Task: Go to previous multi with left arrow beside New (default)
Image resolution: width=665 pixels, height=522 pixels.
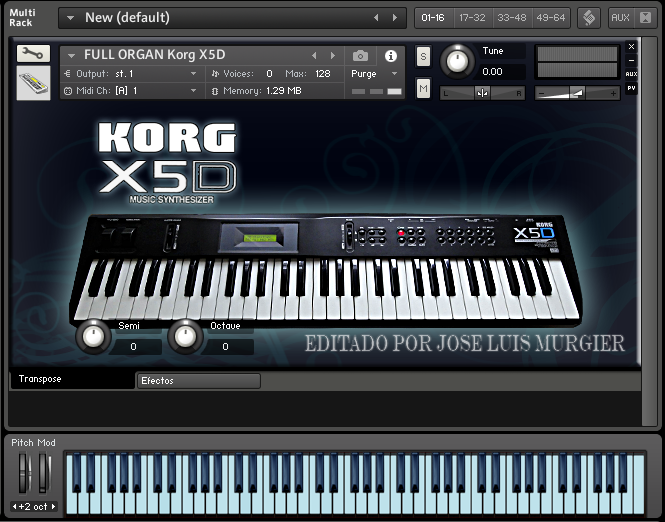Action: [376, 18]
